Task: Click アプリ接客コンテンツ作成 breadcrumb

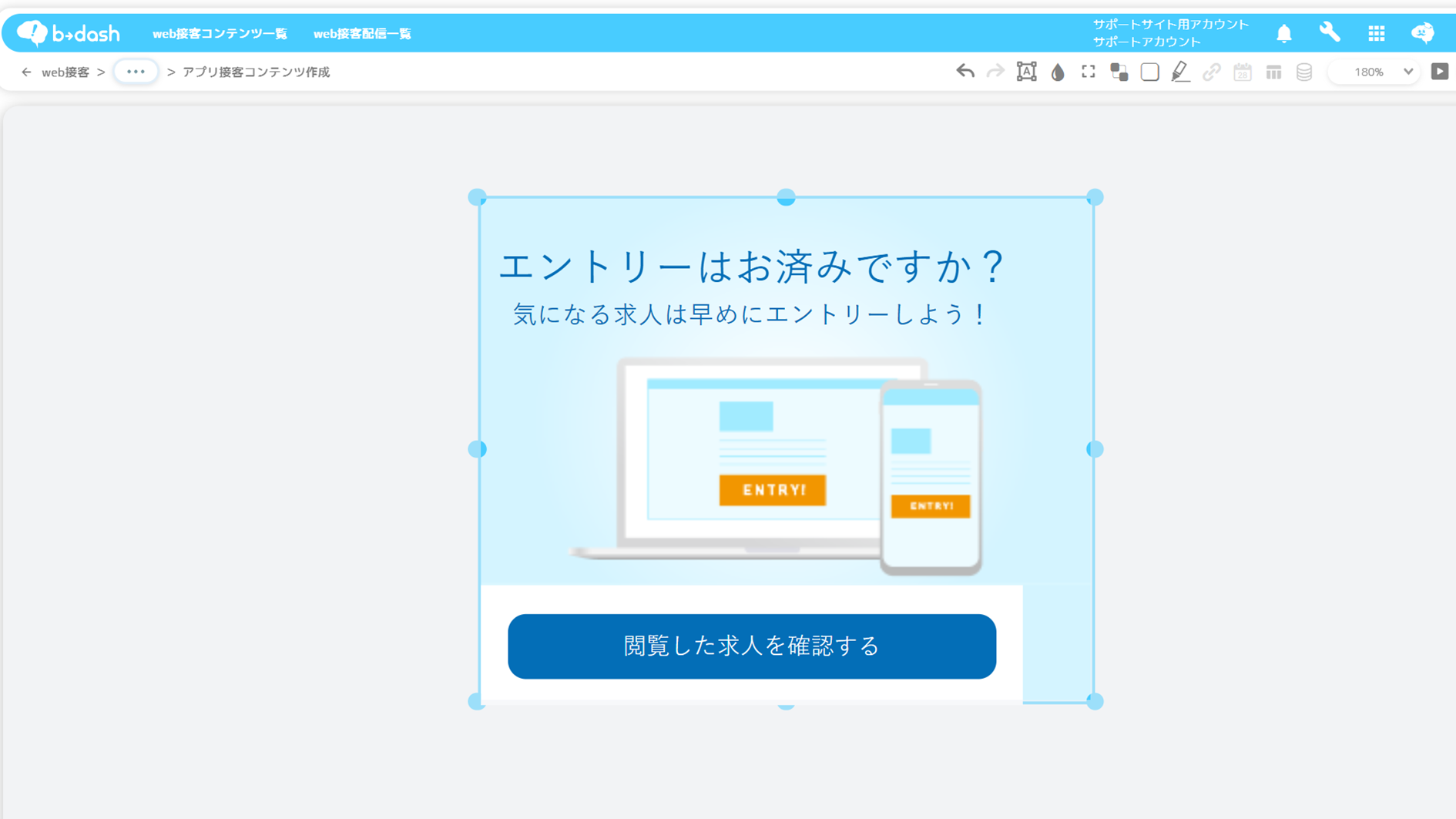Action: [256, 72]
